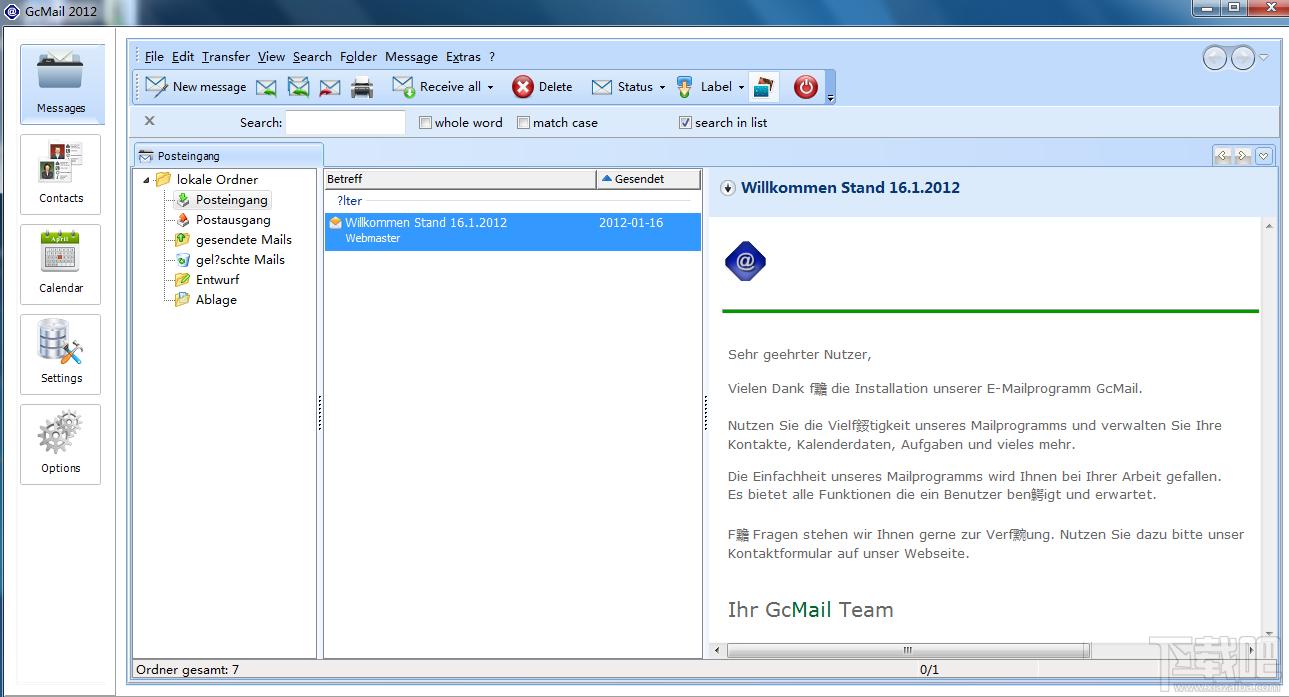The image size is (1289, 697).
Task: Select the Willkommen Stand 16.1.2012 message
Action: 513,231
